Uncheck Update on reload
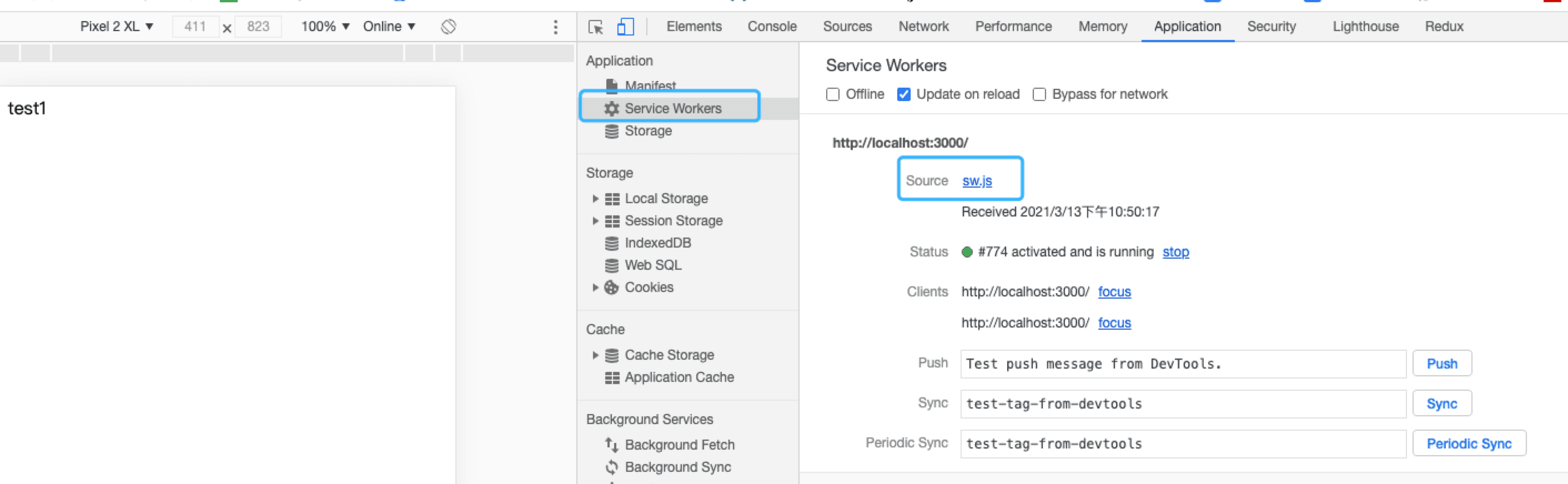1568x484 pixels. pyautogui.click(x=903, y=94)
